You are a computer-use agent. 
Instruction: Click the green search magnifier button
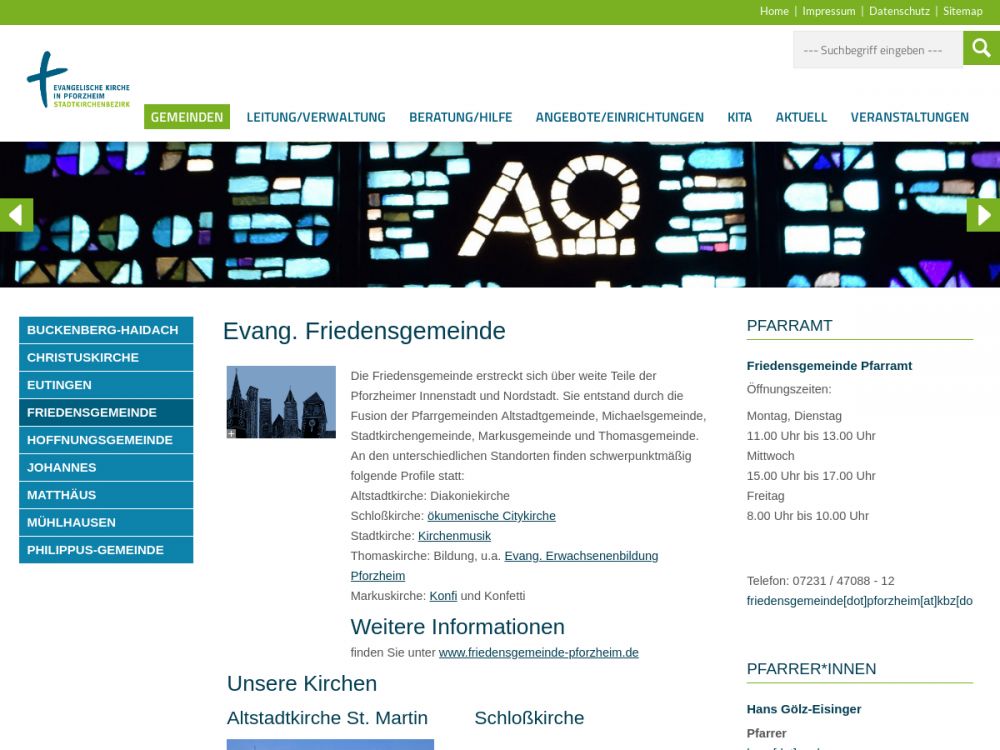point(981,48)
